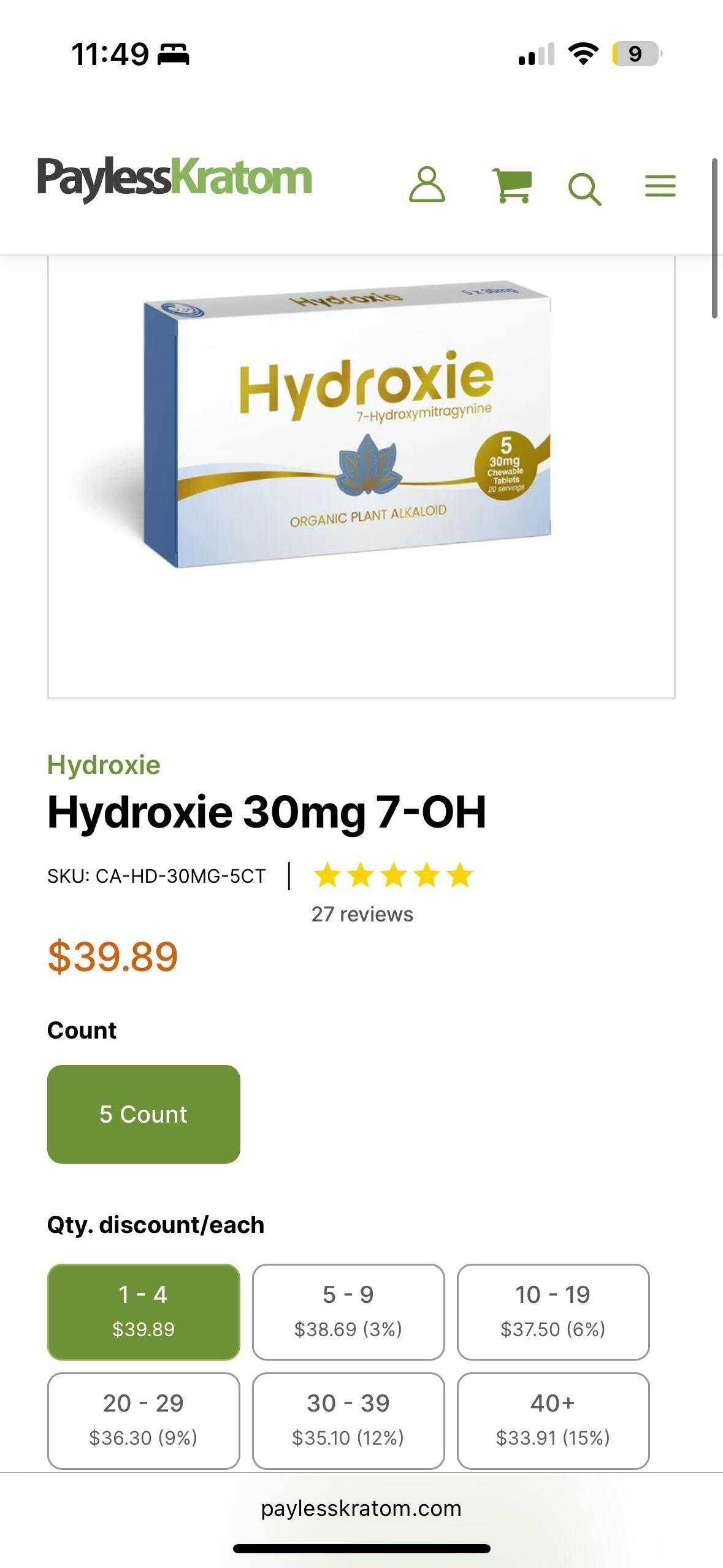Tap the Hydroxie product box image
The height and width of the screenshot is (1568, 723).
coord(347,425)
